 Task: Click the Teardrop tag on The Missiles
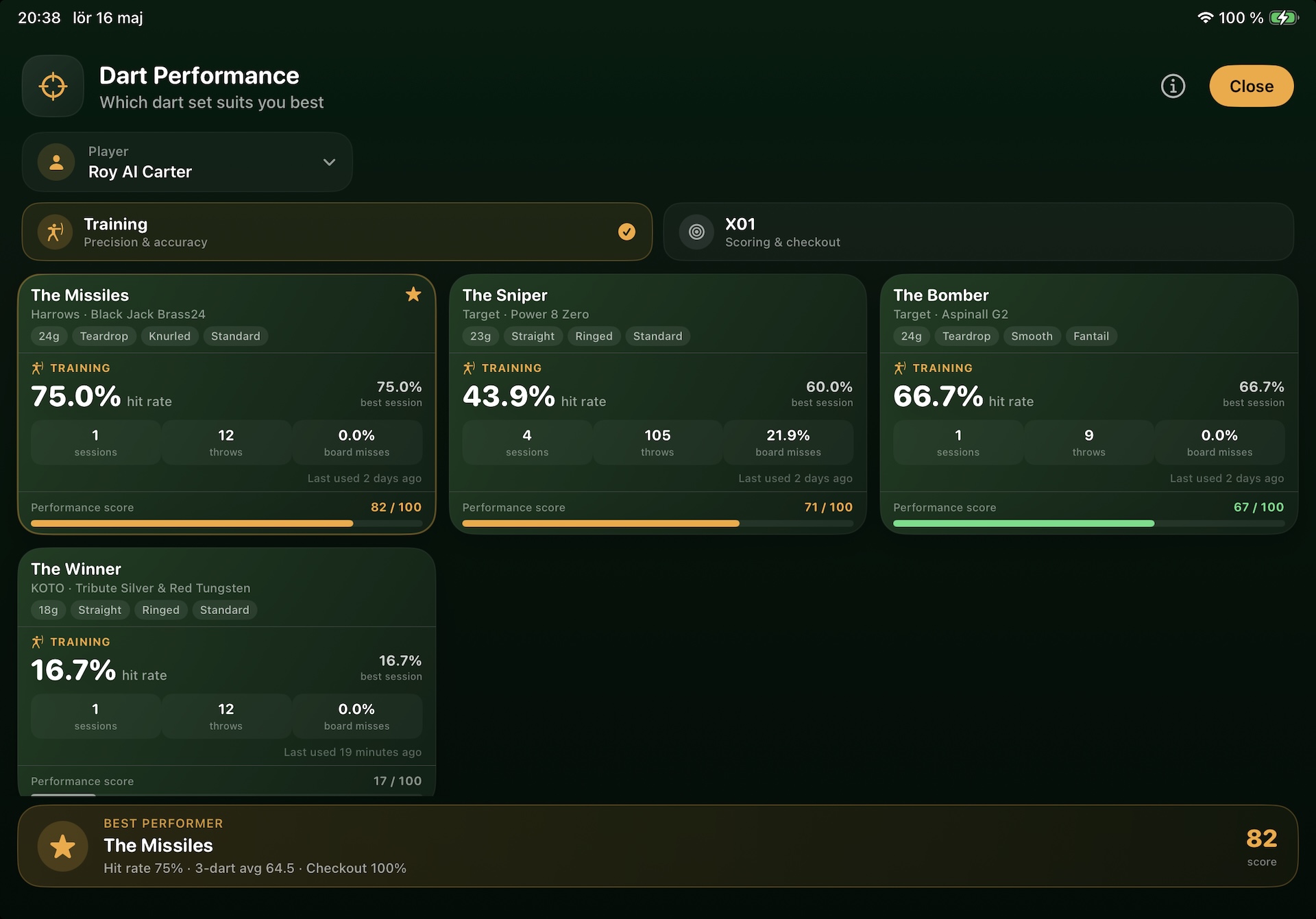pyautogui.click(x=103, y=336)
